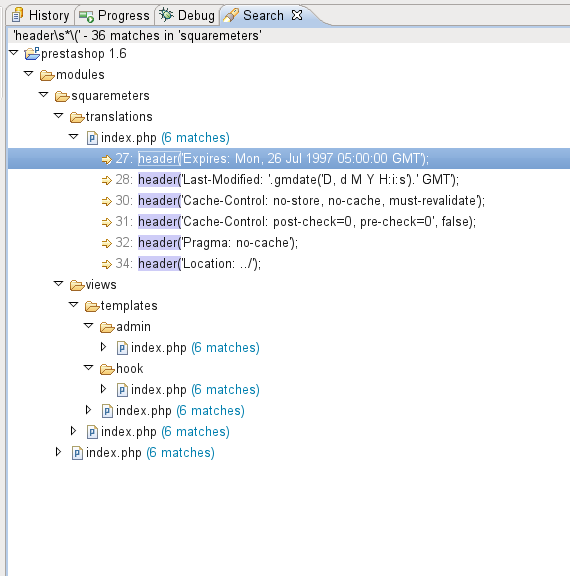Image resolution: width=570 pixels, height=576 pixels.
Task: Click the match arrow icon on line 28
Action: click(107, 180)
